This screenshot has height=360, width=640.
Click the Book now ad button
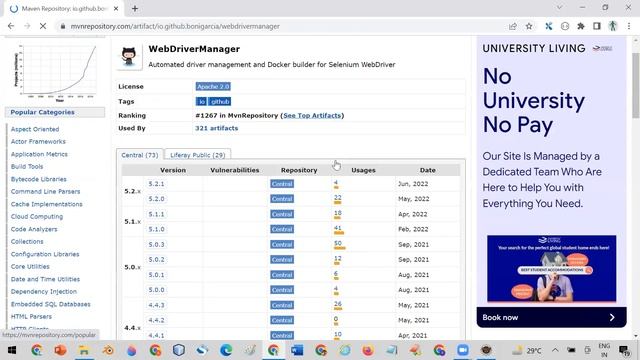[551, 317]
